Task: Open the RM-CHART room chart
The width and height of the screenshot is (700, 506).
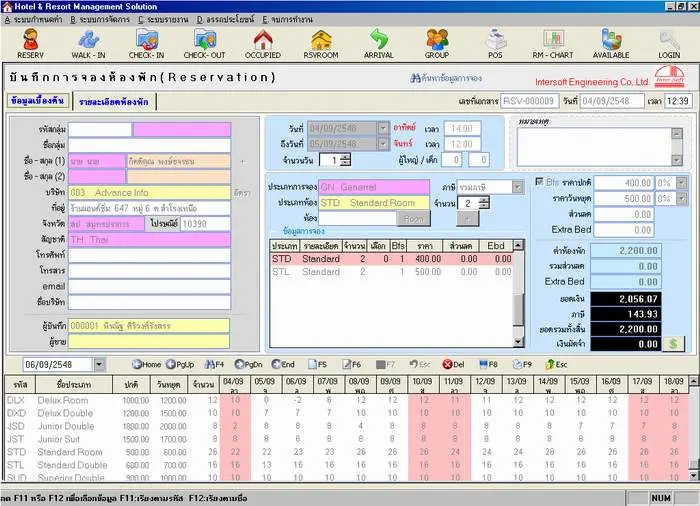Action: click(553, 43)
